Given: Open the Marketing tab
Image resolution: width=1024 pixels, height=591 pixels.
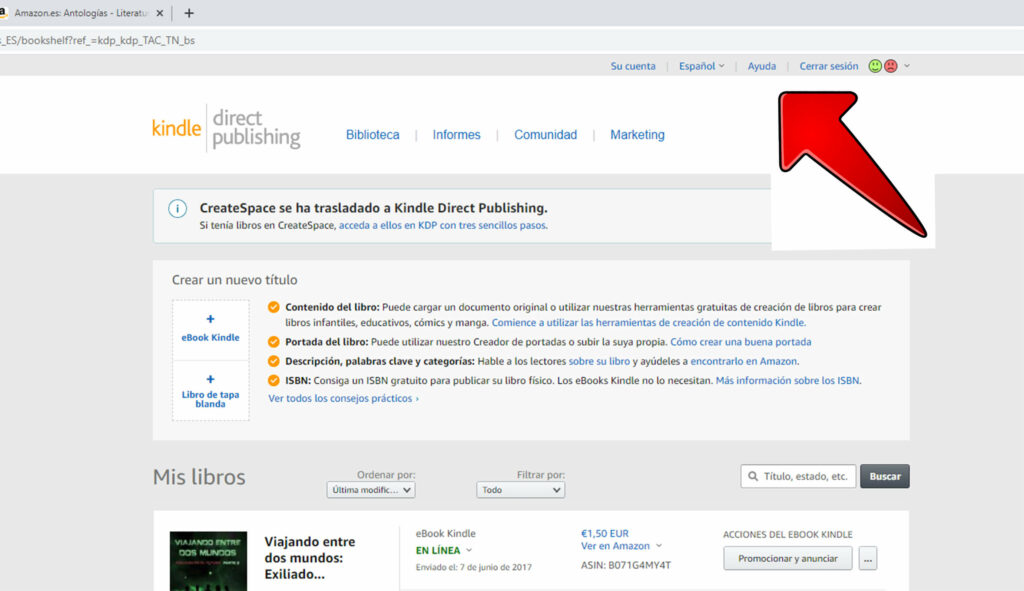Looking at the screenshot, I should [x=637, y=135].
